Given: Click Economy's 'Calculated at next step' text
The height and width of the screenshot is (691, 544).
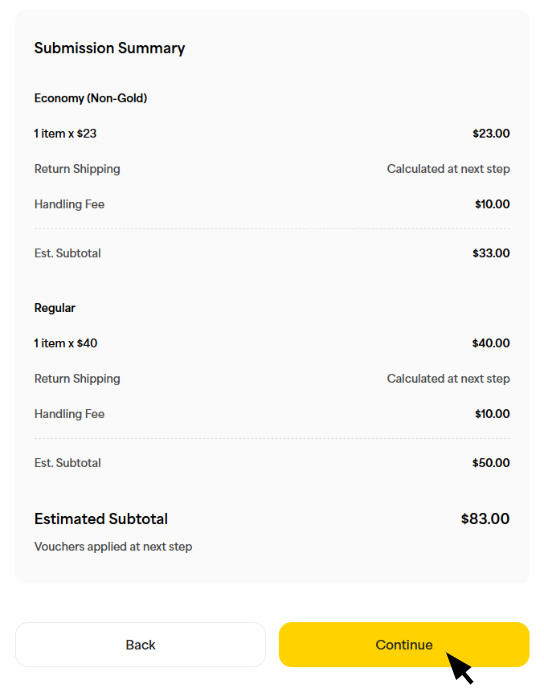Looking at the screenshot, I should [448, 169].
